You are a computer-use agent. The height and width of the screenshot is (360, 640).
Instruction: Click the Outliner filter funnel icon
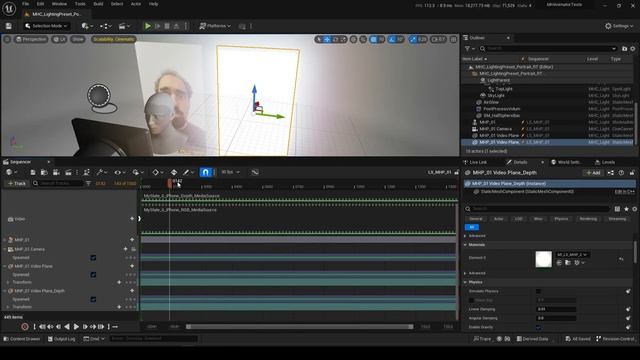click(x=468, y=49)
